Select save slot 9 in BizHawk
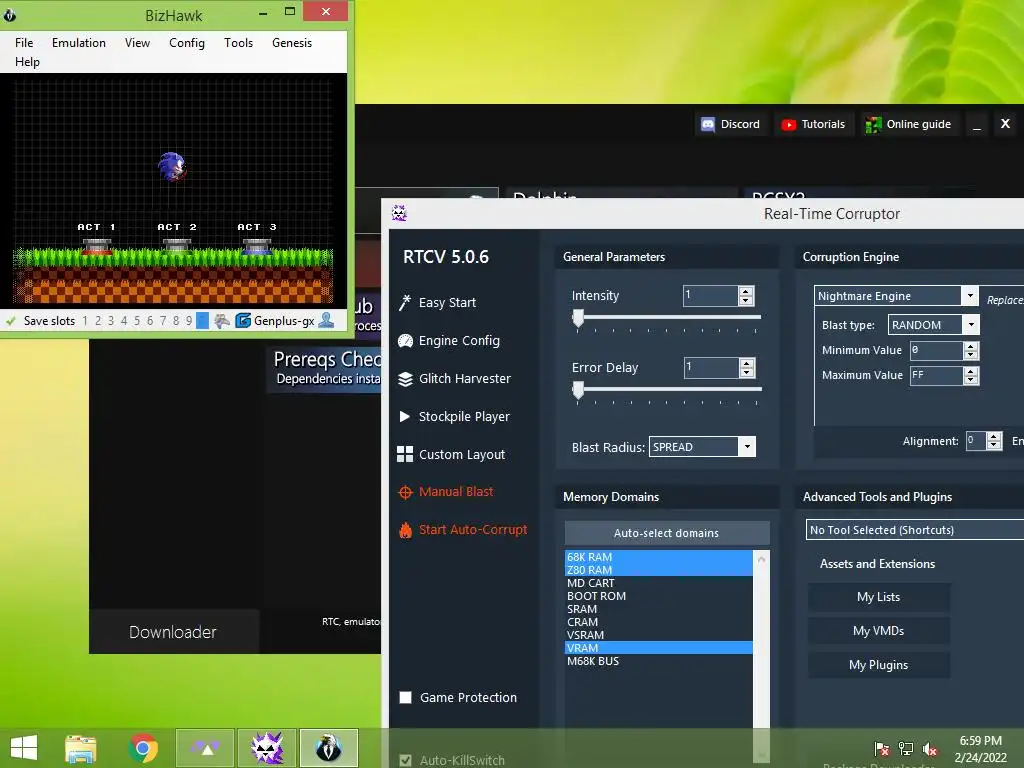The image size is (1024, 768). point(189,321)
